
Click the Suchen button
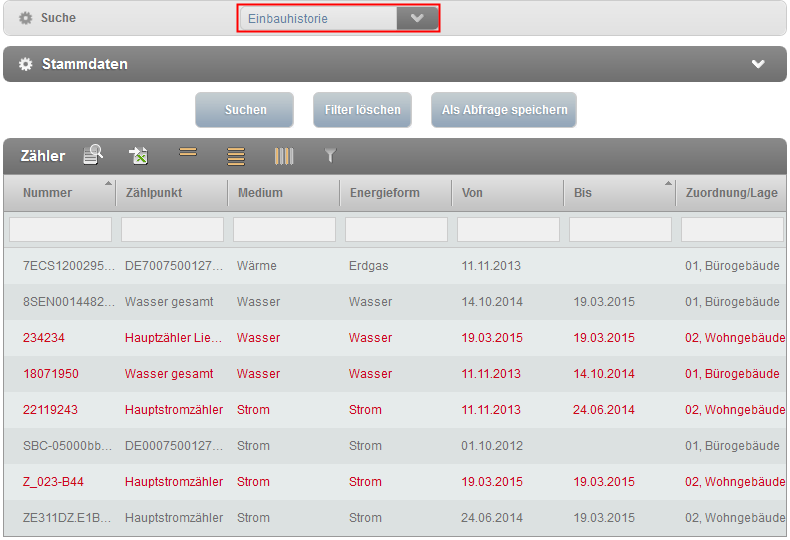[245, 110]
